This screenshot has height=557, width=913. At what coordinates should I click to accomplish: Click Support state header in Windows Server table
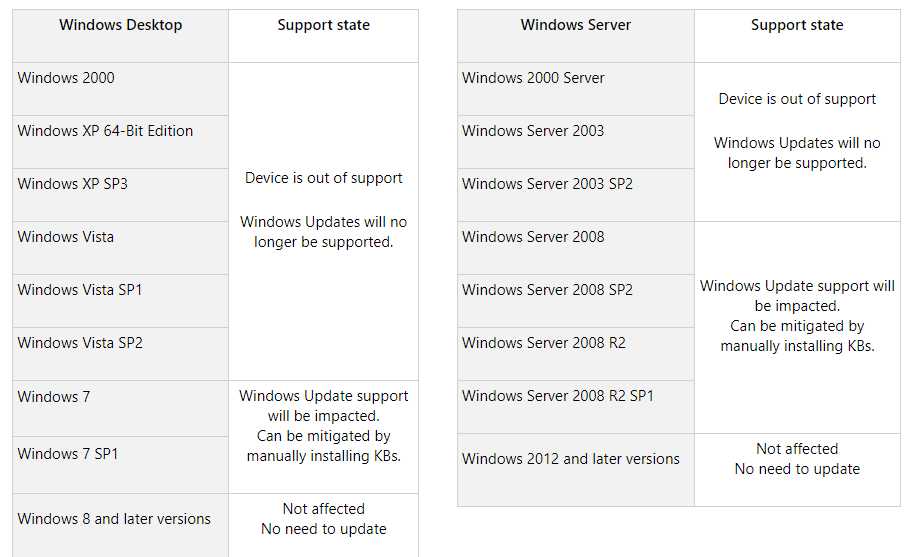[x=797, y=26]
